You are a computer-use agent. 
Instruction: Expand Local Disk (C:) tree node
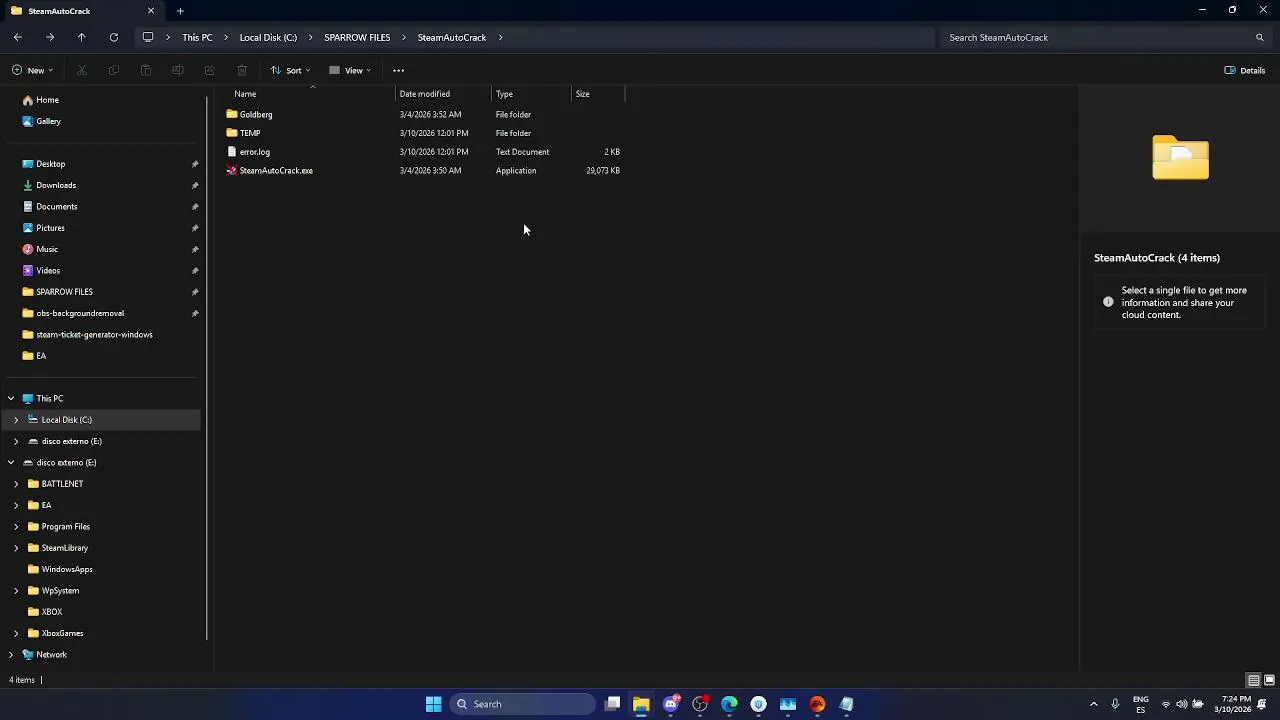point(16,420)
